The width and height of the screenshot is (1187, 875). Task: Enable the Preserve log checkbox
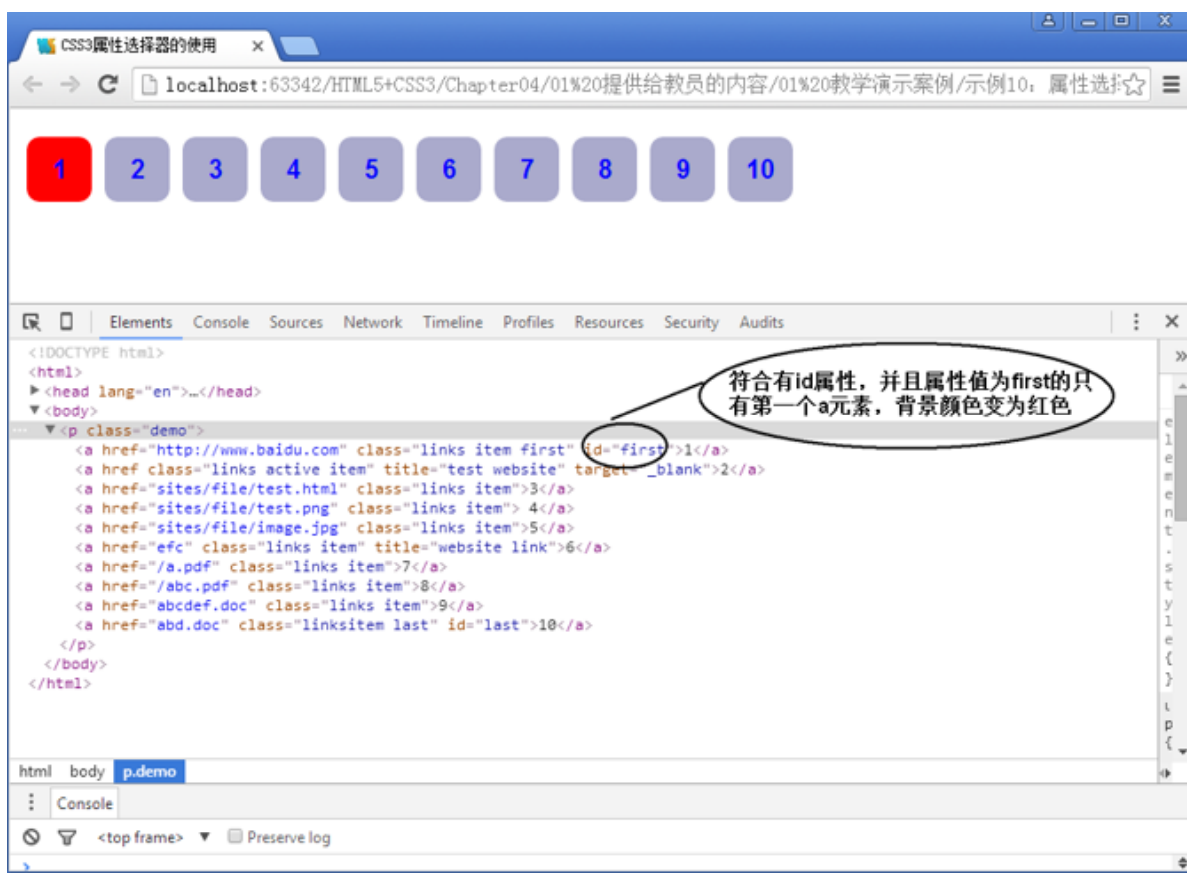coord(235,836)
